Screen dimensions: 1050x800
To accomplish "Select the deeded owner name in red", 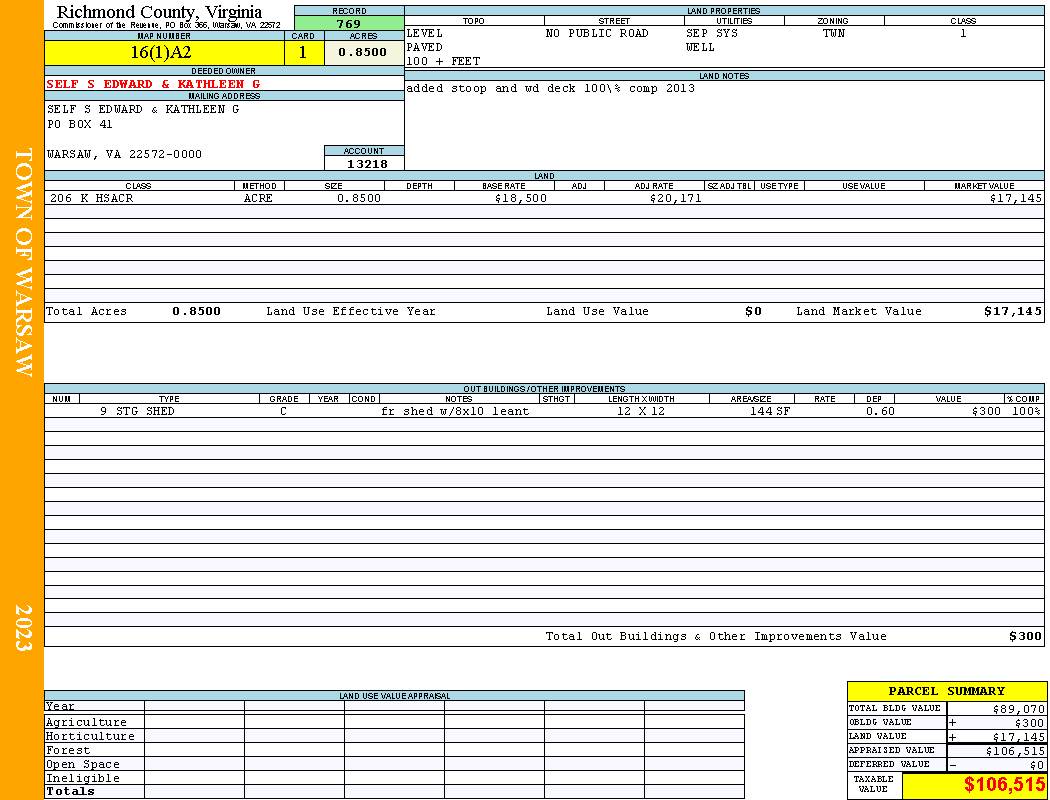I will click(153, 84).
